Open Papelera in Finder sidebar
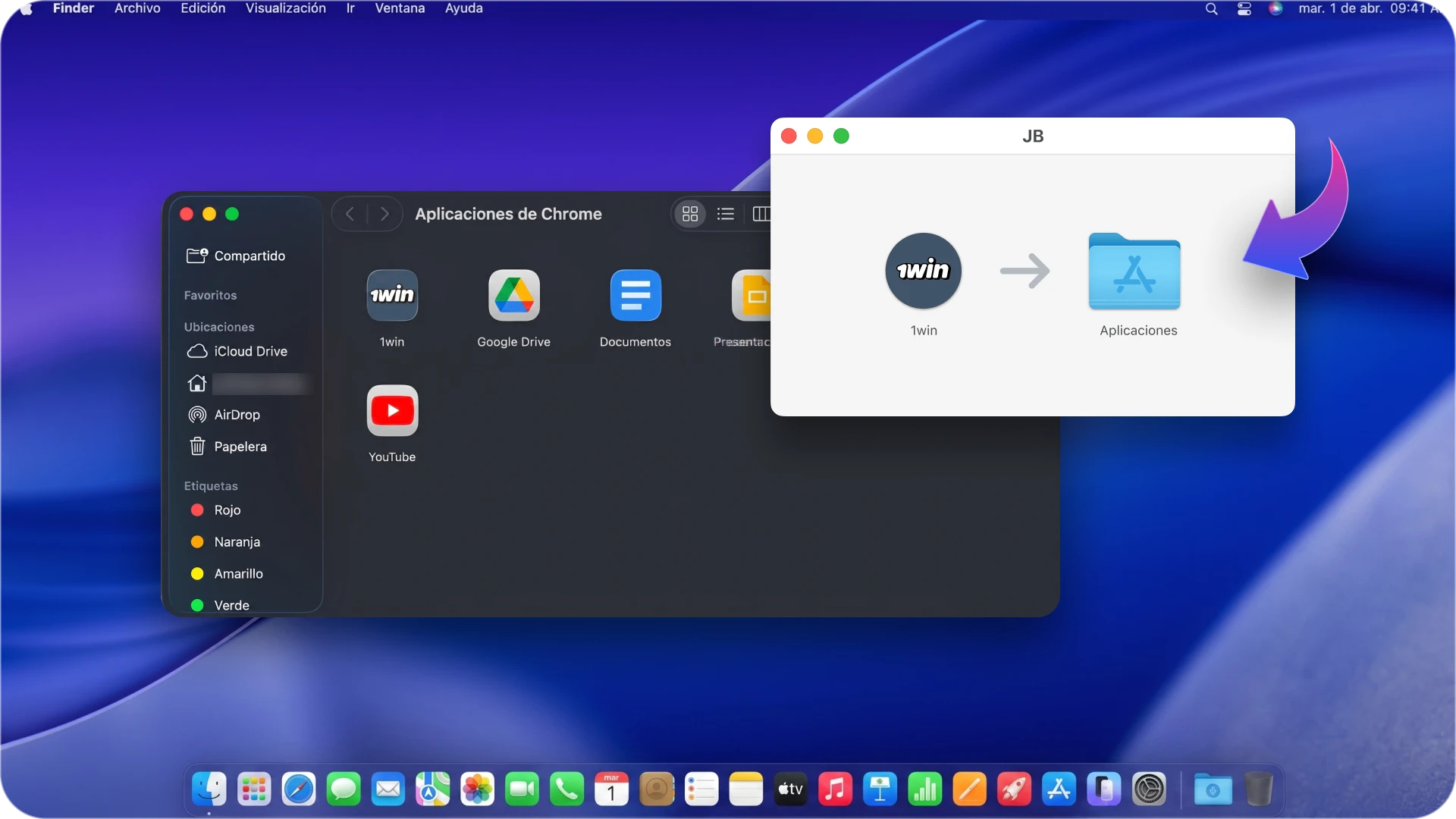Image resolution: width=1456 pixels, height=819 pixels. pyautogui.click(x=227, y=447)
